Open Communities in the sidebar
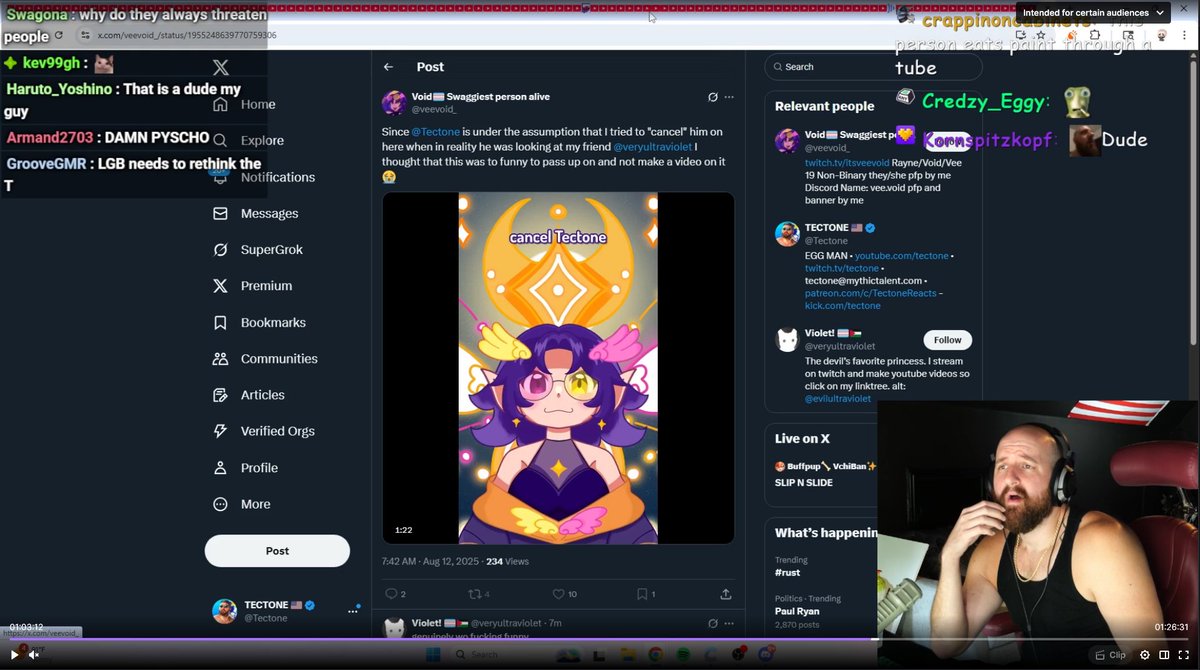 pyautogui.click(x=265, y=359)
